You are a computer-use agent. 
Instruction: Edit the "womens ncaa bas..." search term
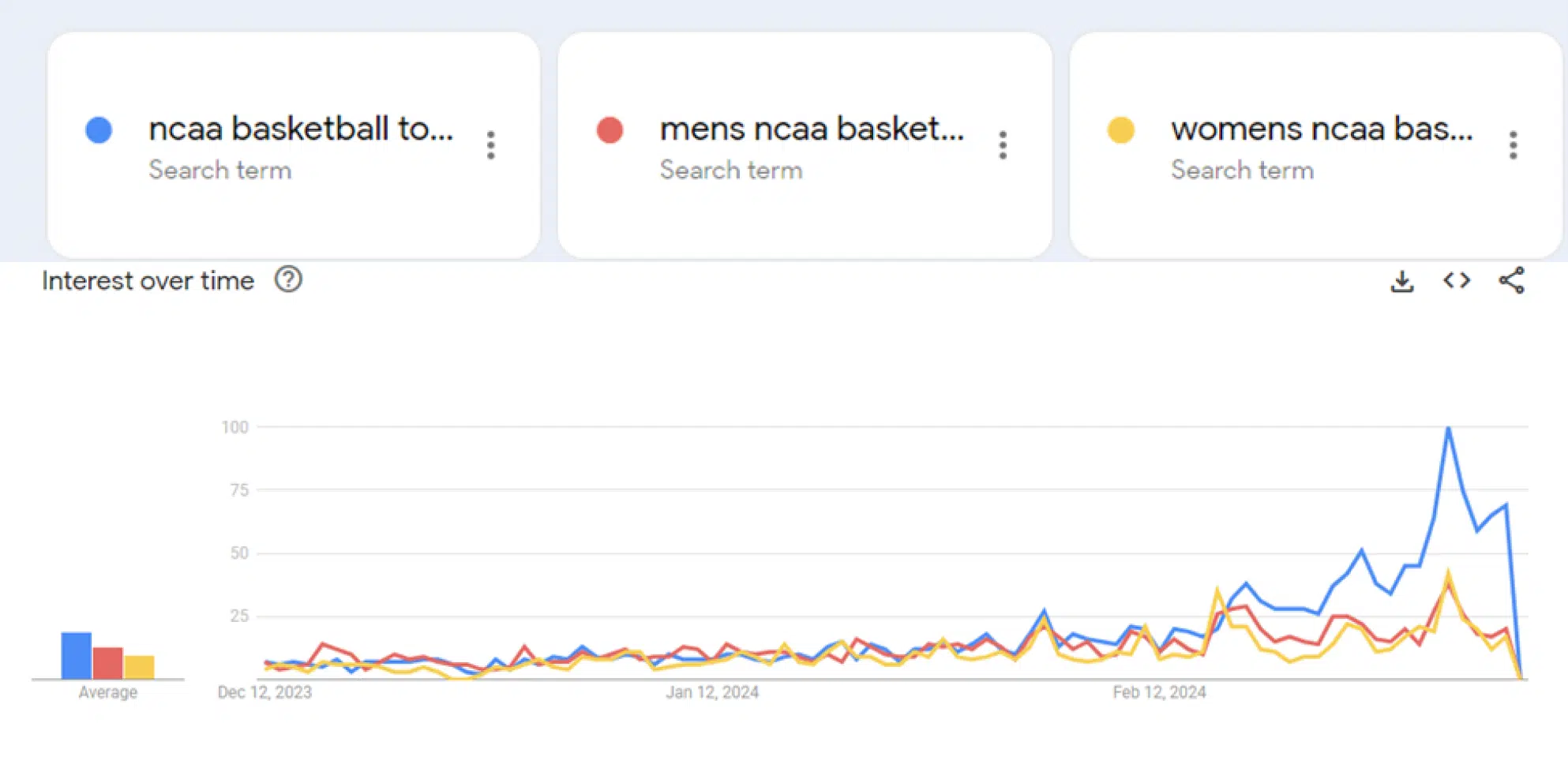[1322, 129]
